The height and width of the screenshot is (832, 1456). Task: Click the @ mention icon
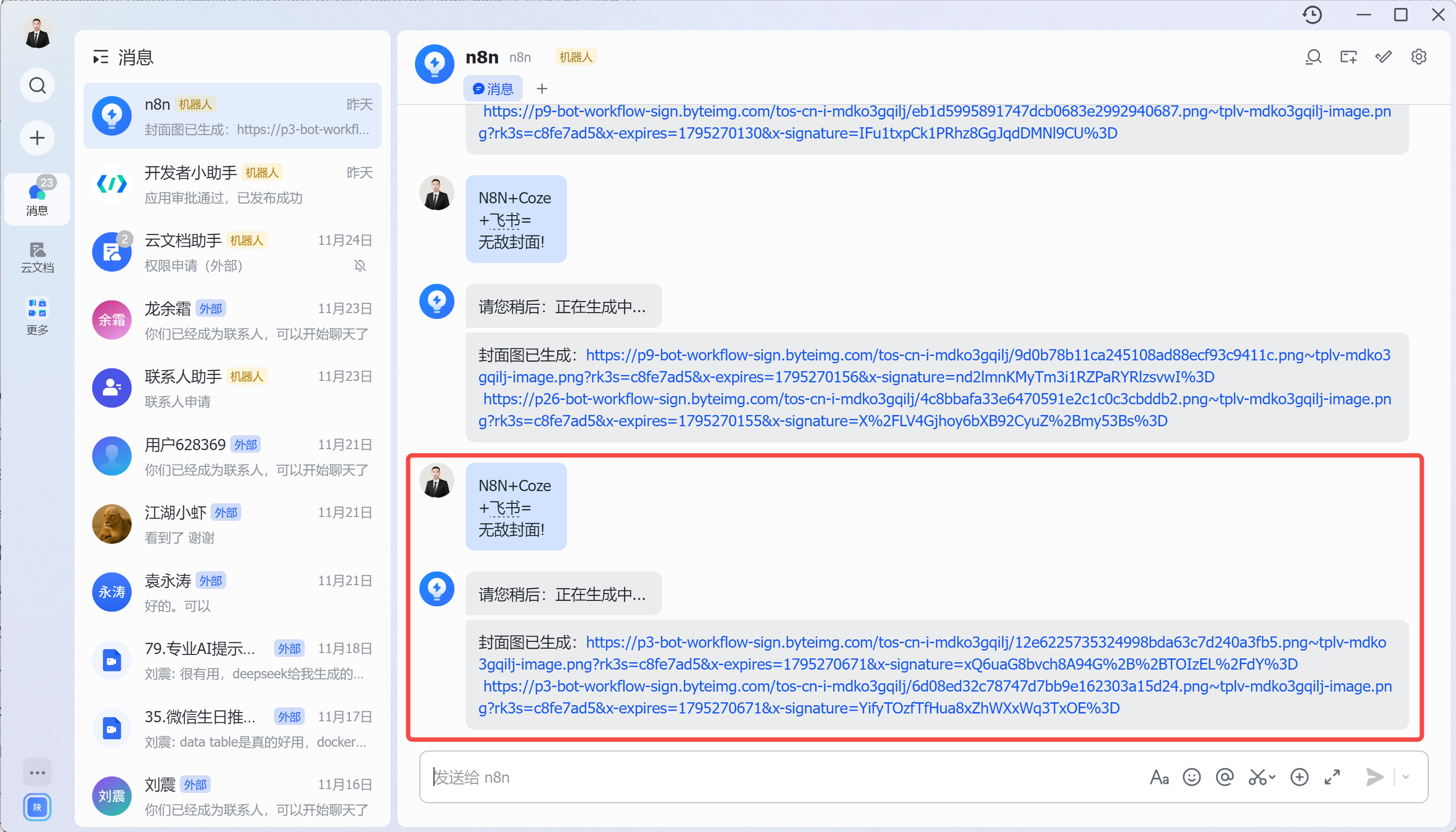coord(1225,777)
